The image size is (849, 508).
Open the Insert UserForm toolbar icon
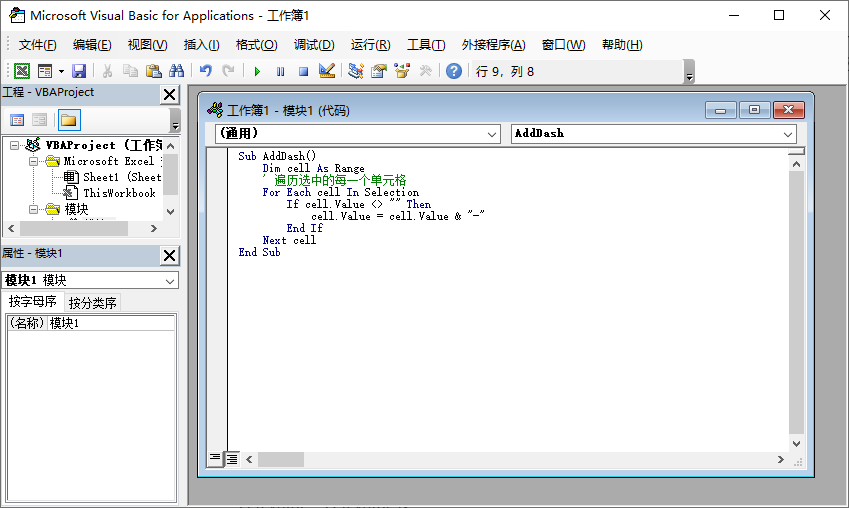click(45, 71)
